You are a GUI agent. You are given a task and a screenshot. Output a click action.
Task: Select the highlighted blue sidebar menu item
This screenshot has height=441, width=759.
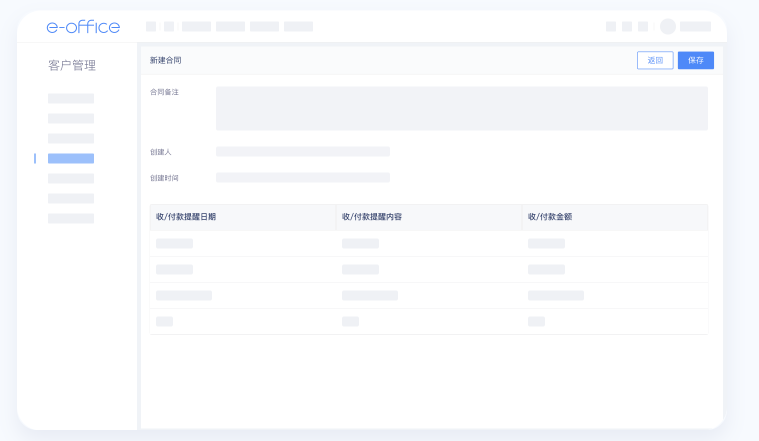click(x=71, y=158)
